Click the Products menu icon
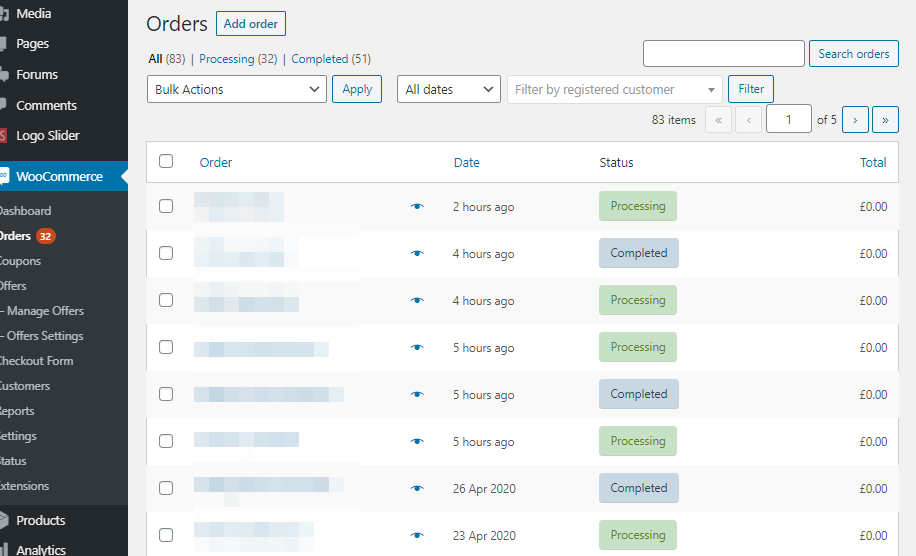This screenshot has height=556, width=916. tap(4, 521)
